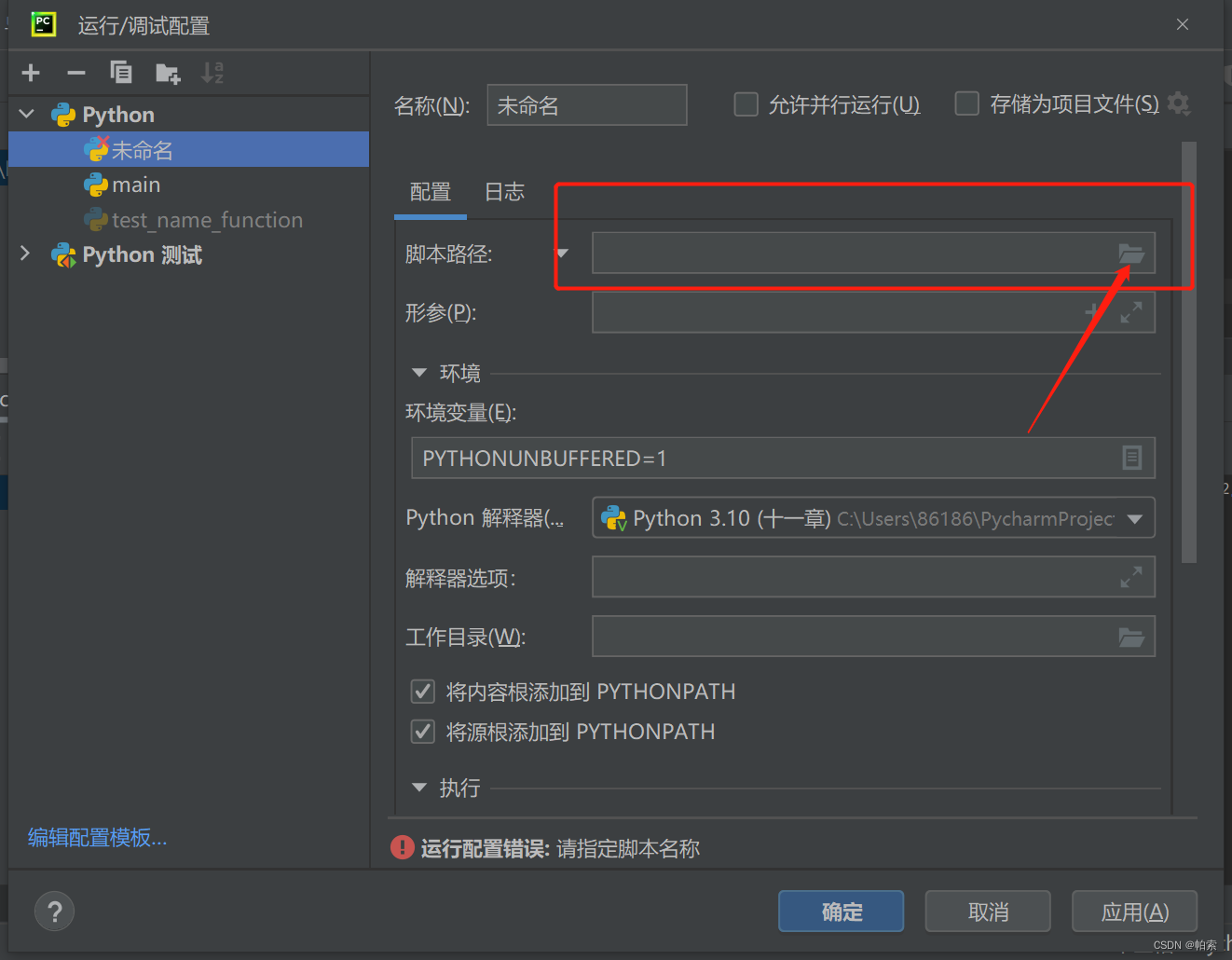The image size is (1232, 960).
Task: Open 编辑配置模板 link
Action: [x=96, y=837]
